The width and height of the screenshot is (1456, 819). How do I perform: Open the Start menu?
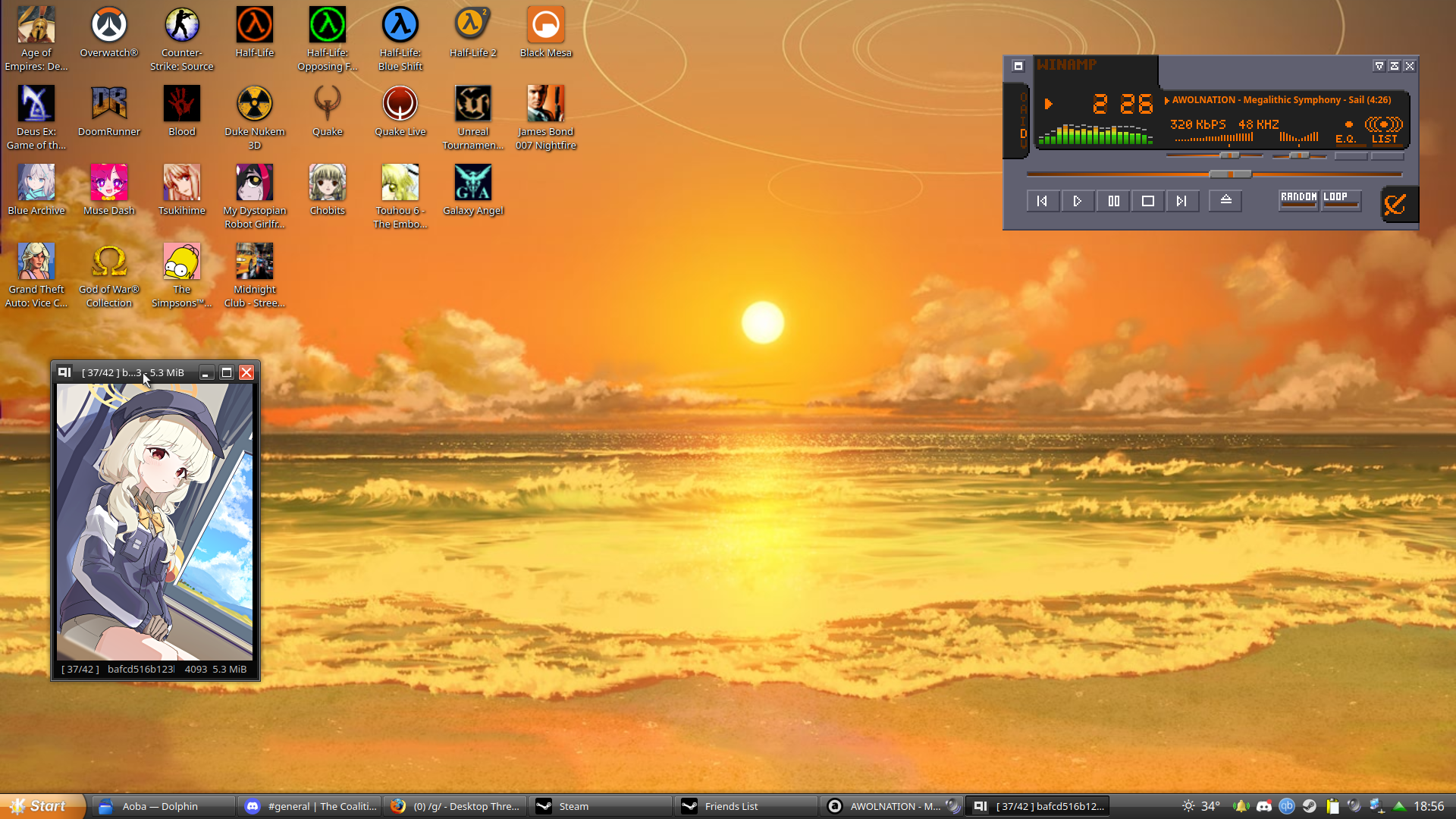click(x=41, y=806)
